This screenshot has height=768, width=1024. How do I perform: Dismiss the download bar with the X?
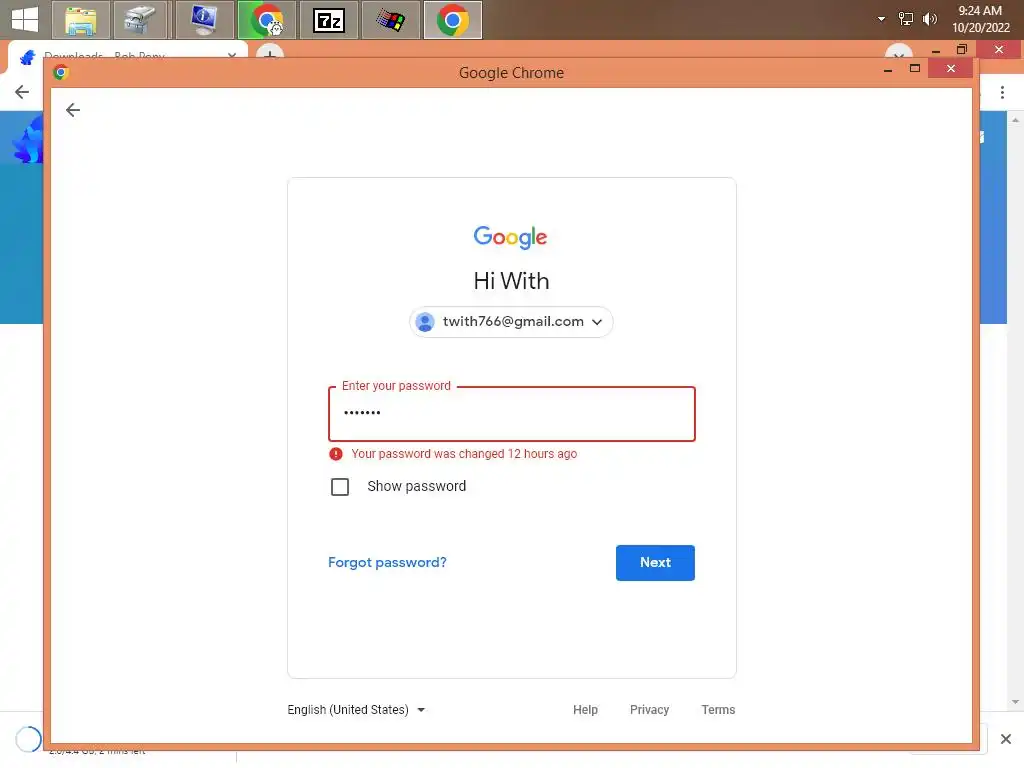1006,739
